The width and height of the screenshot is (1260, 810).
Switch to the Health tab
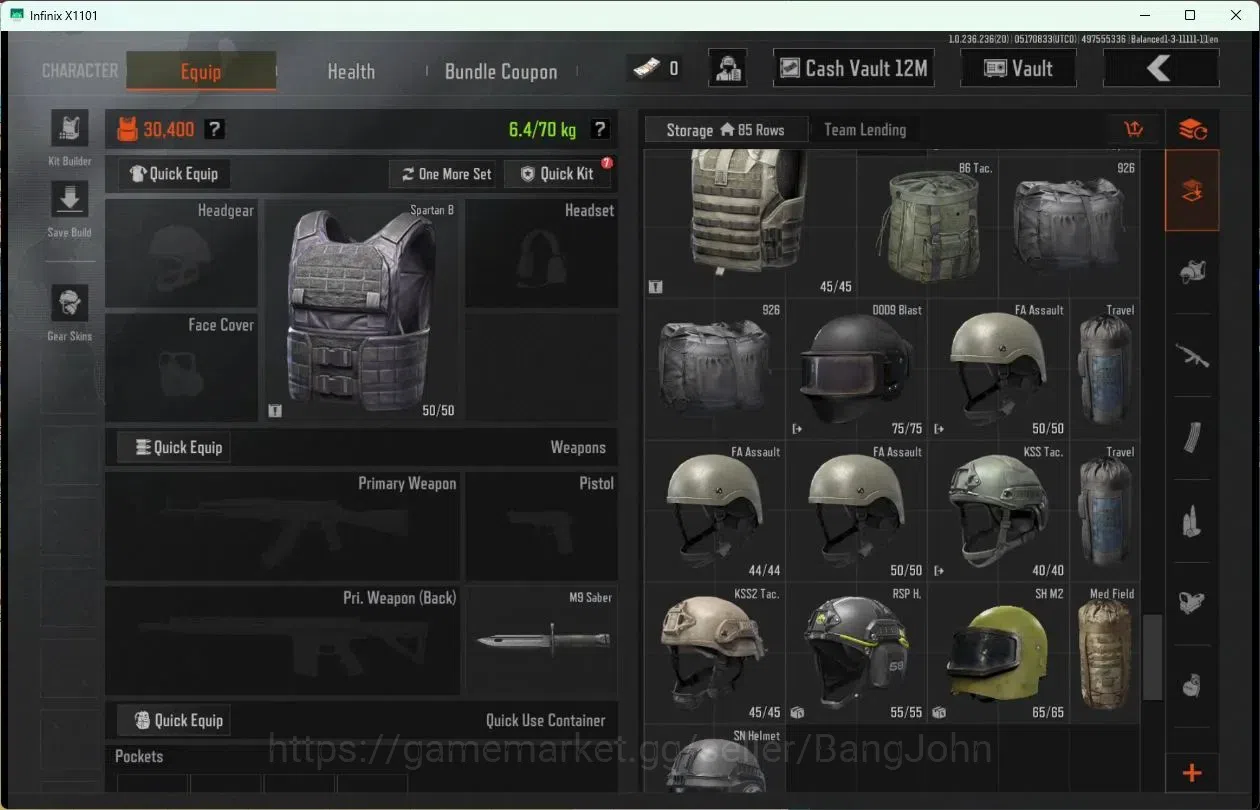pos(351,71)
